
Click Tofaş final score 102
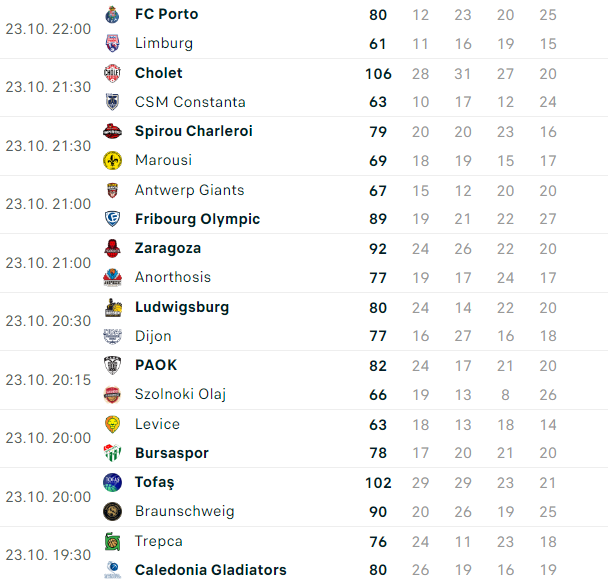[x=378, y=483]
